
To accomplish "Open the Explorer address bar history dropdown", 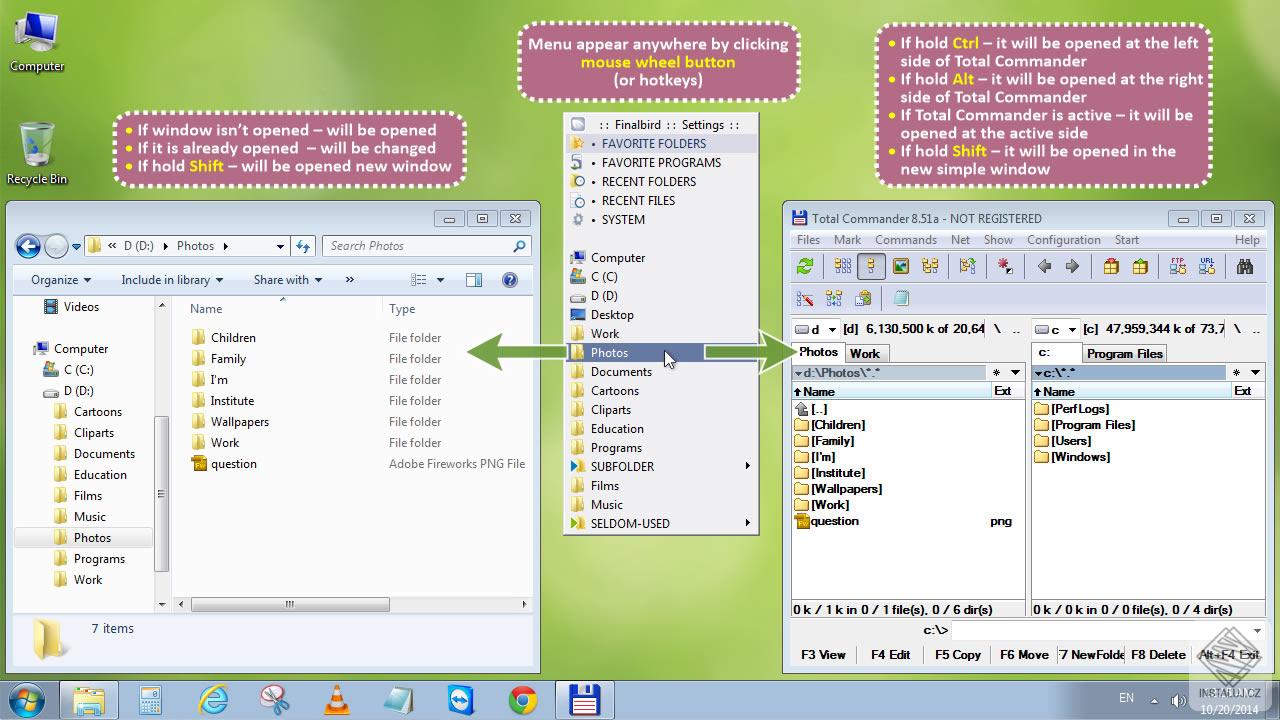I will [280, 246].
